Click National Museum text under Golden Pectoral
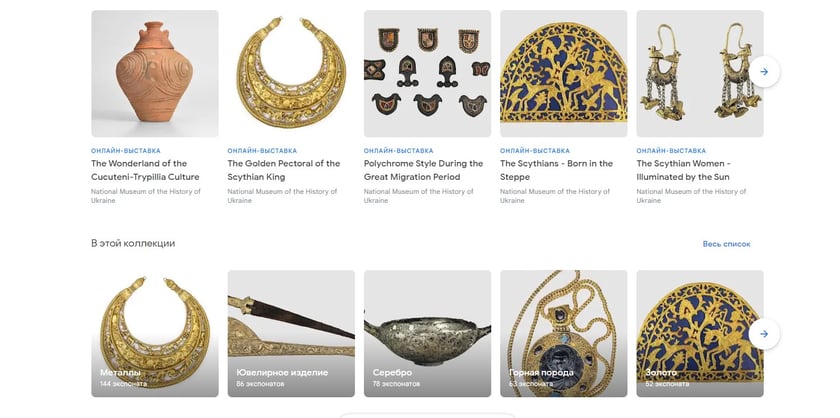 282,196
